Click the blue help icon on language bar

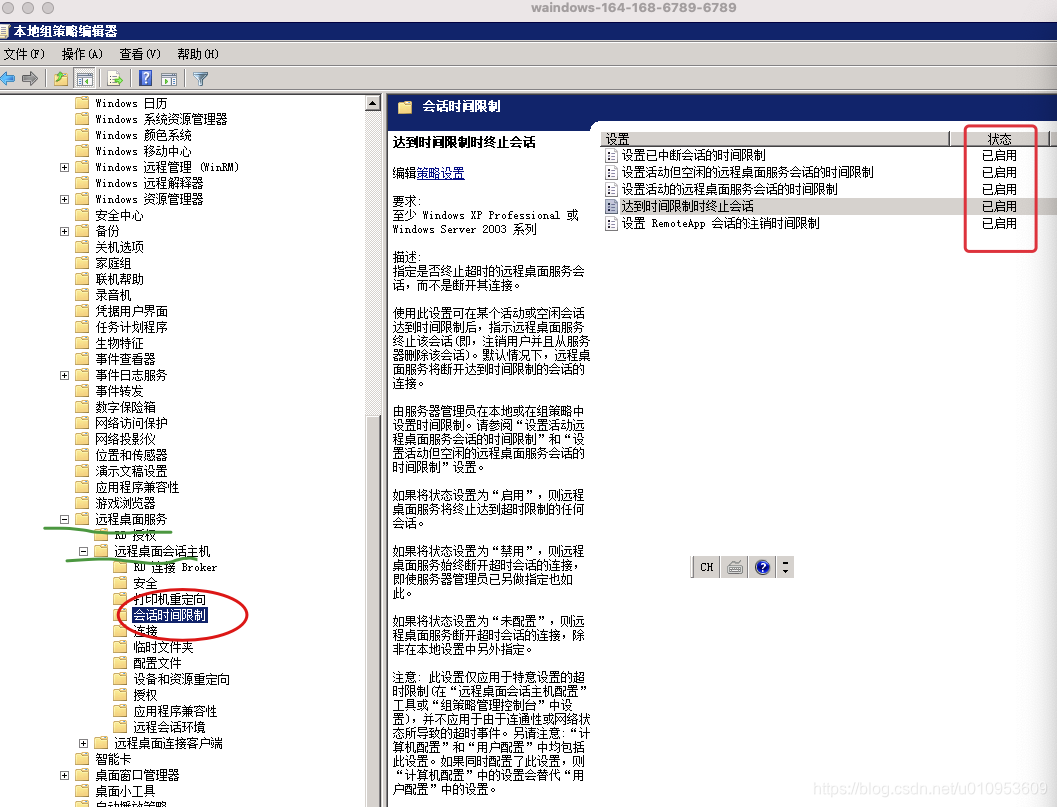762,567
